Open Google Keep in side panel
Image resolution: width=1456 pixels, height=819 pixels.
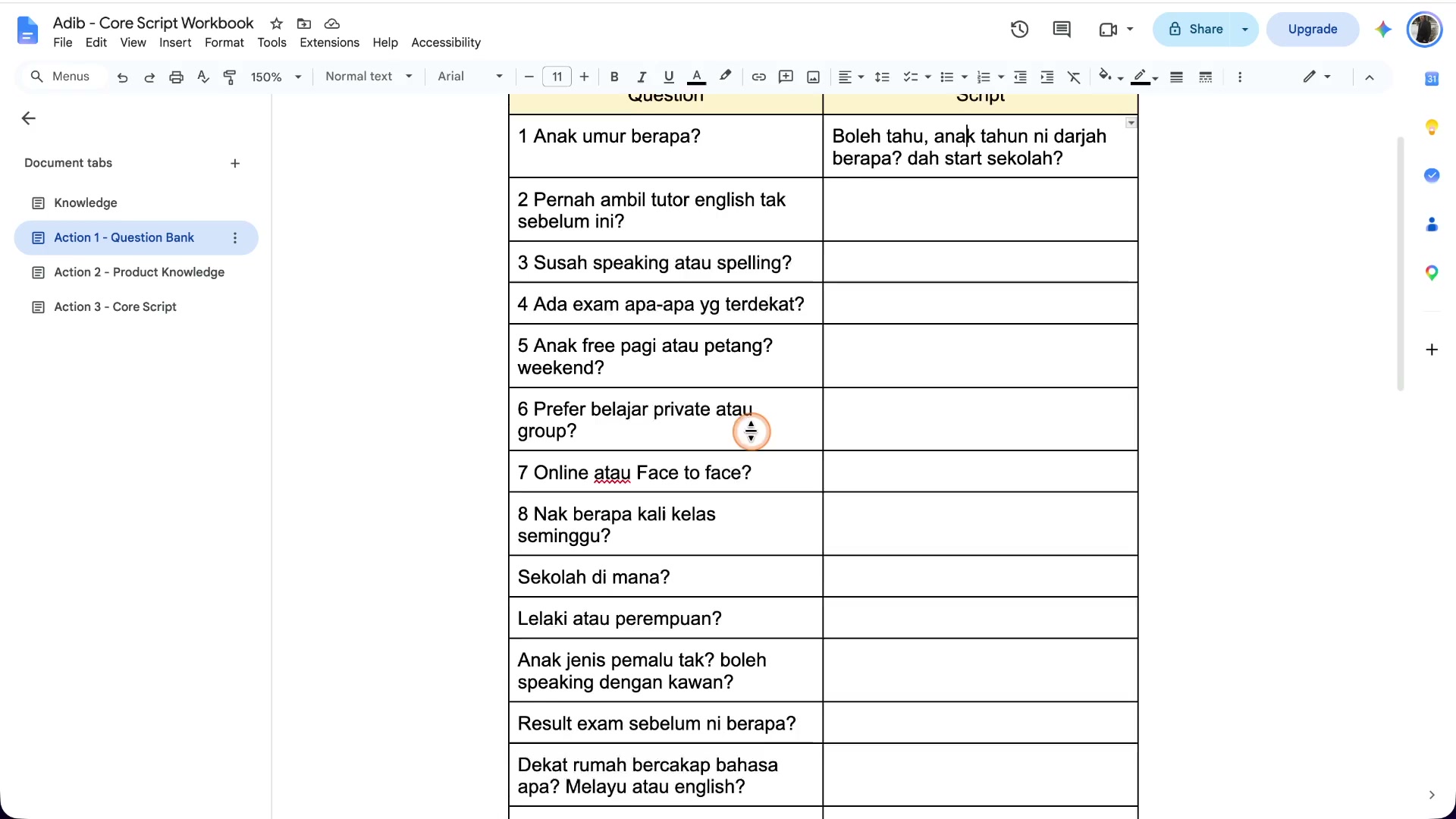tap(1432, 127)
